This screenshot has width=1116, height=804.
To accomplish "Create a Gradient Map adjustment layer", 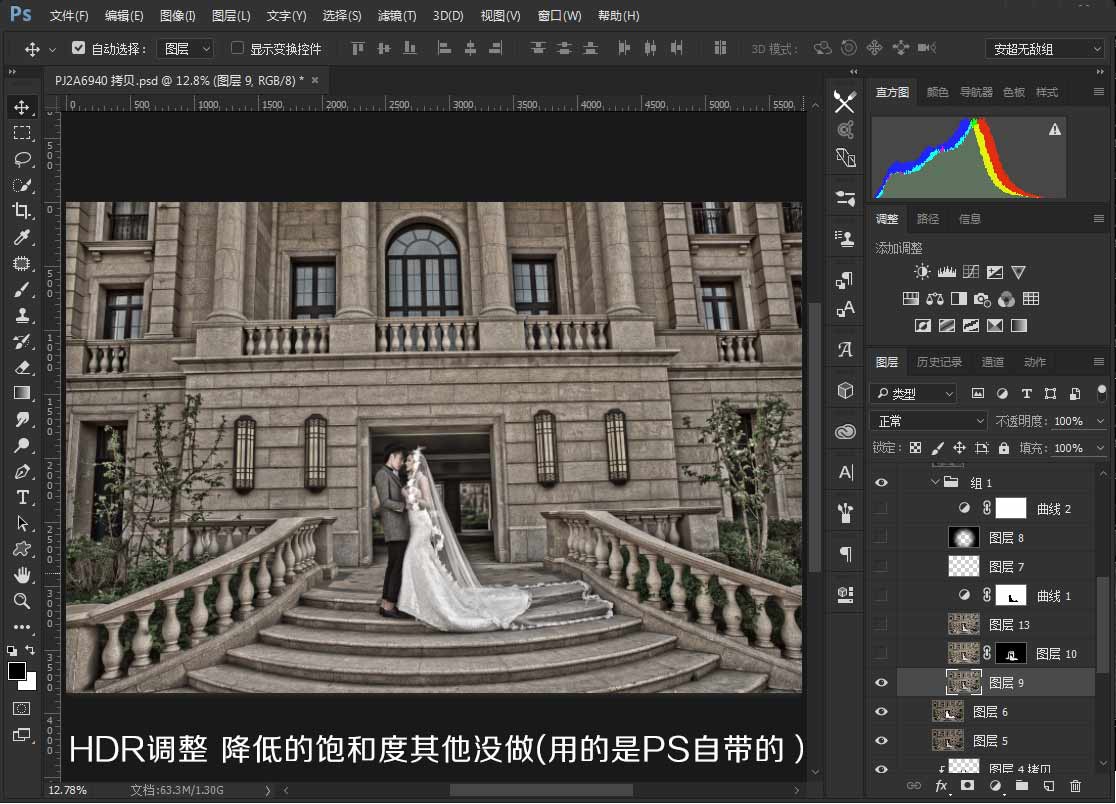I will point(993,325).
